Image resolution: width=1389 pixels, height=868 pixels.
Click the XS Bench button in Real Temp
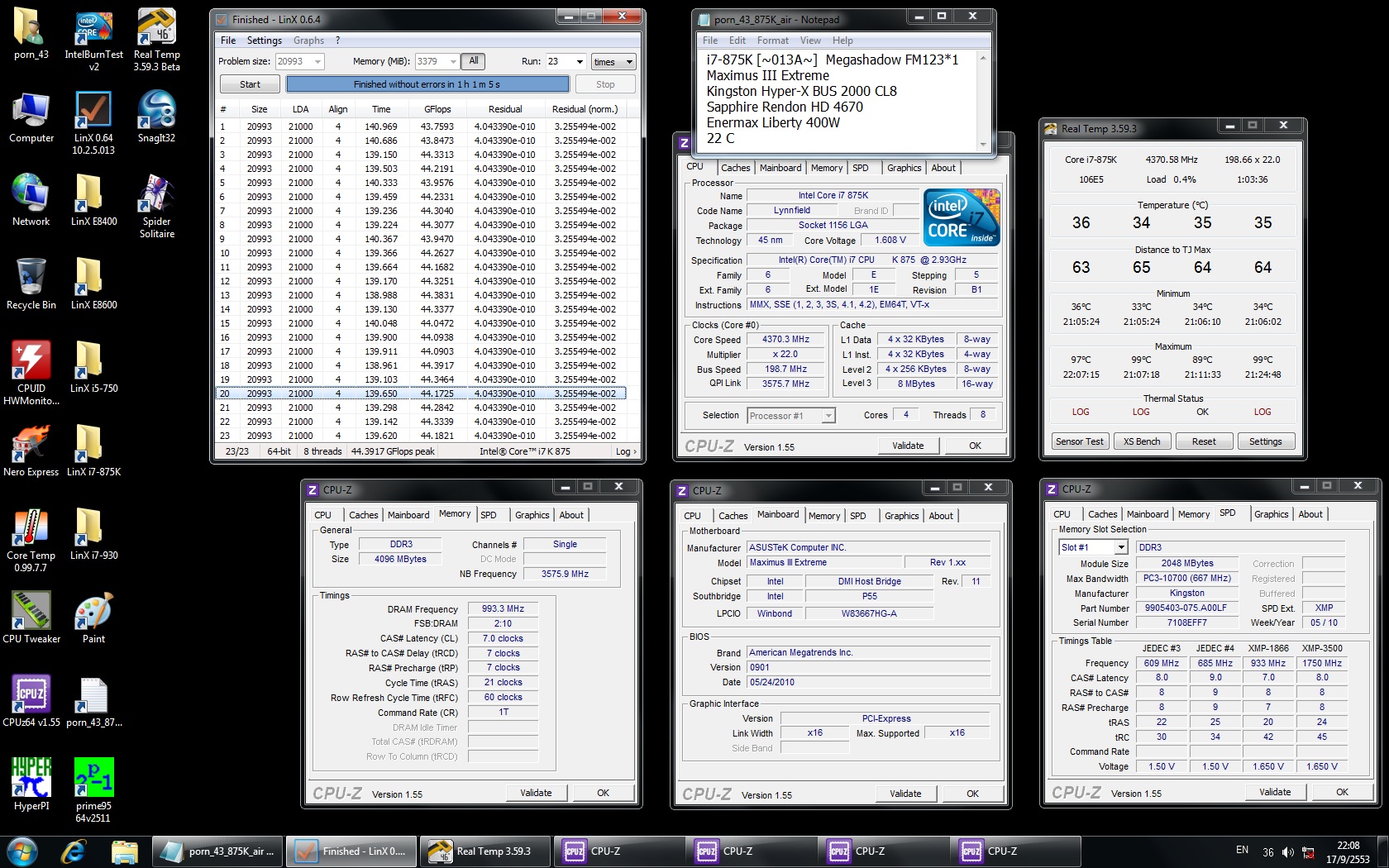[x=1142, y=441]
